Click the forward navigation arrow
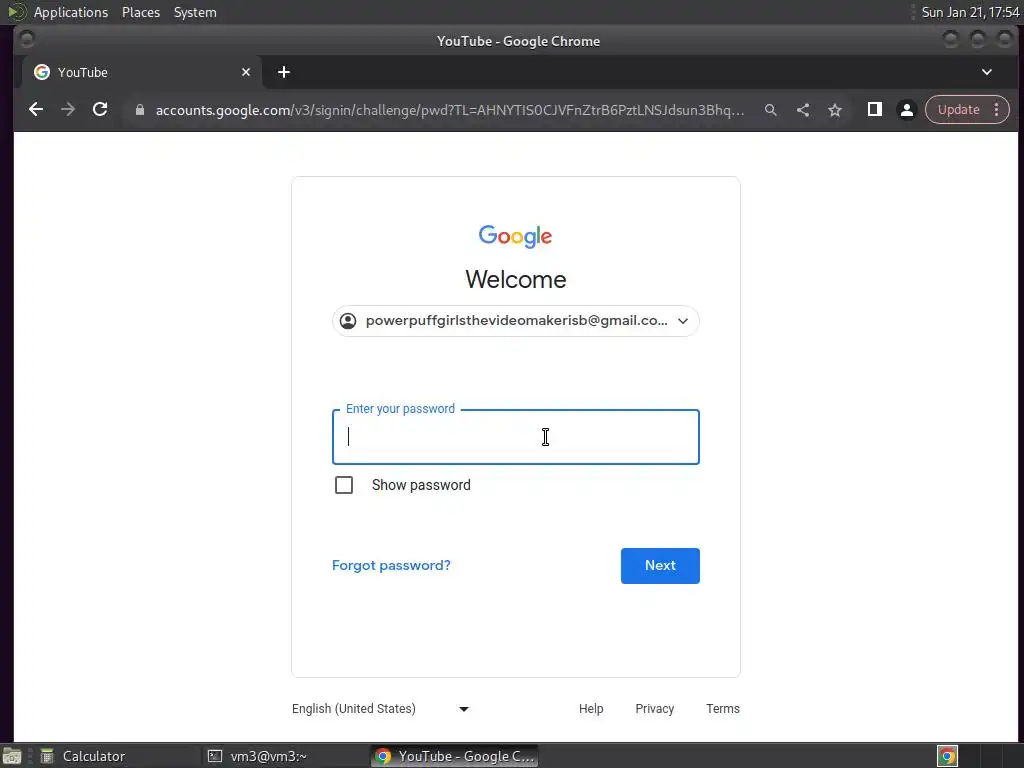Viewport: 1024px width, 768px height. coord(68,110)
